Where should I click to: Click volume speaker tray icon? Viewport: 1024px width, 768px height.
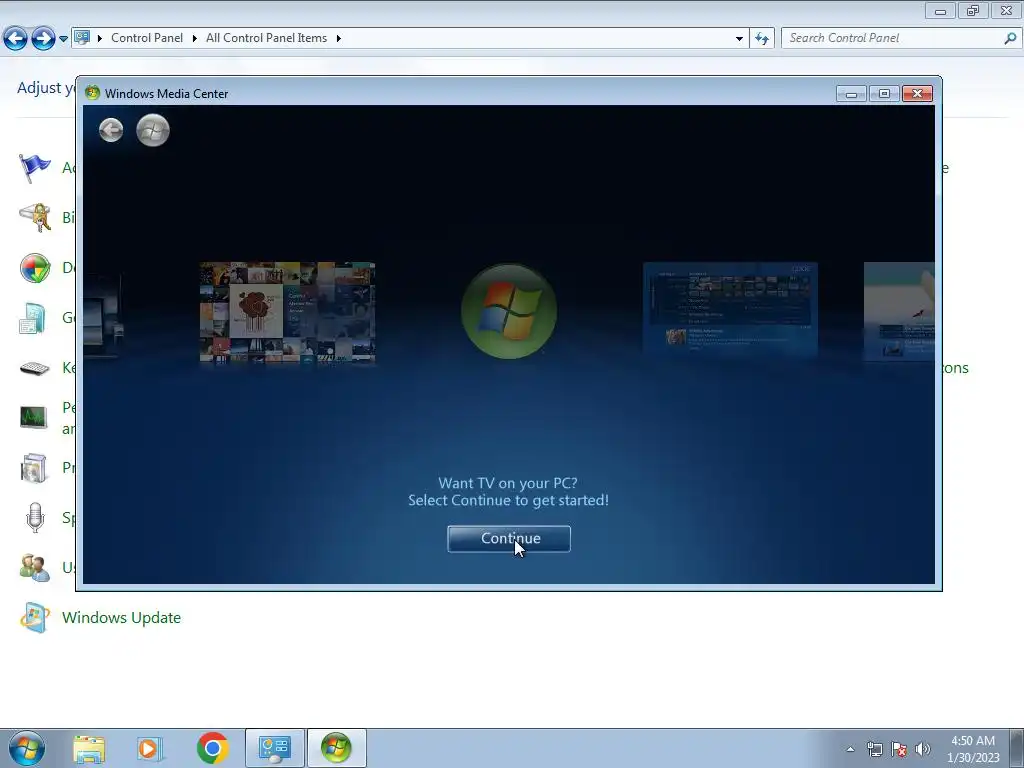[x=923, y=750]
